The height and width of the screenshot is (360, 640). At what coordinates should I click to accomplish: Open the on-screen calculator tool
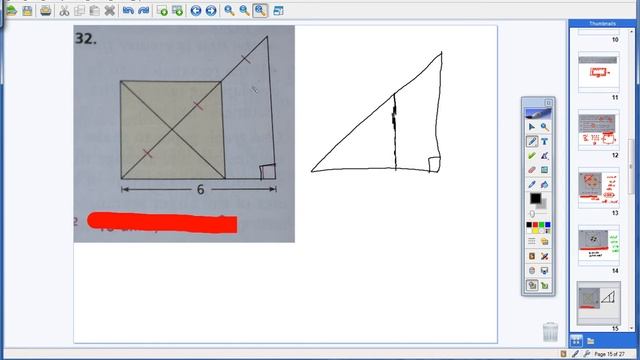coord(544,170)
